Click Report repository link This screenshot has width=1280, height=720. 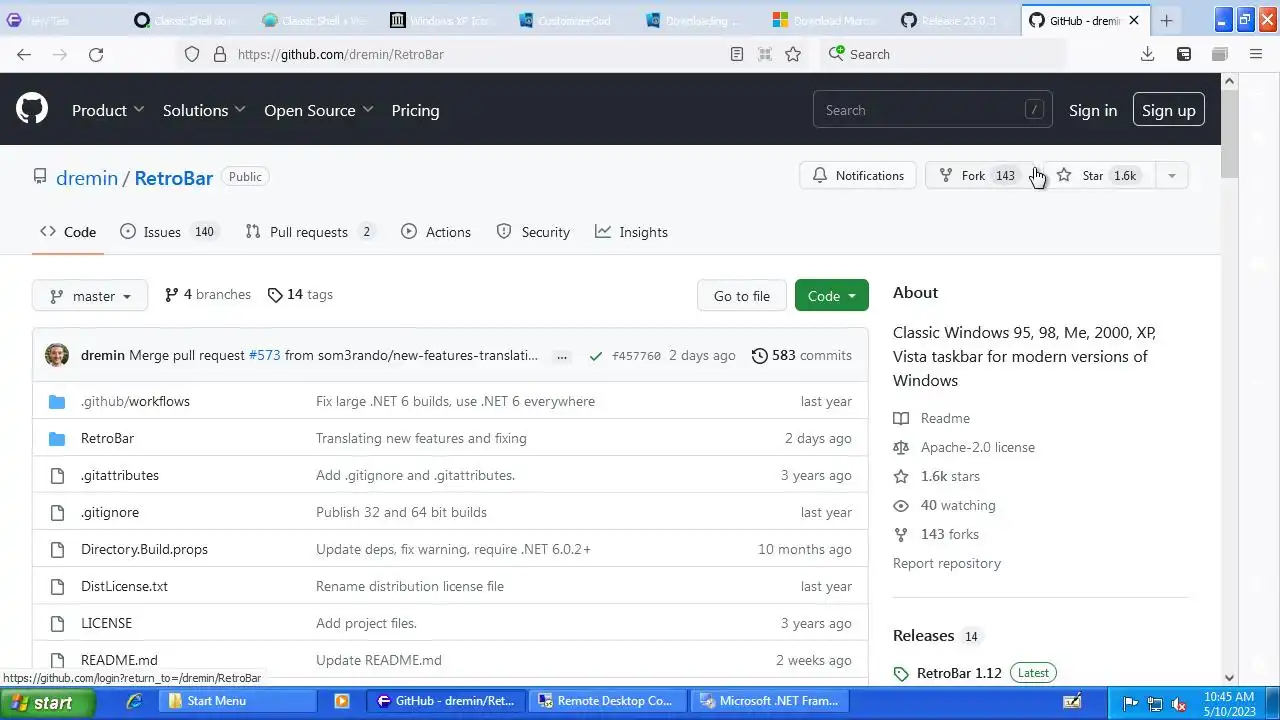coord(947,563)
